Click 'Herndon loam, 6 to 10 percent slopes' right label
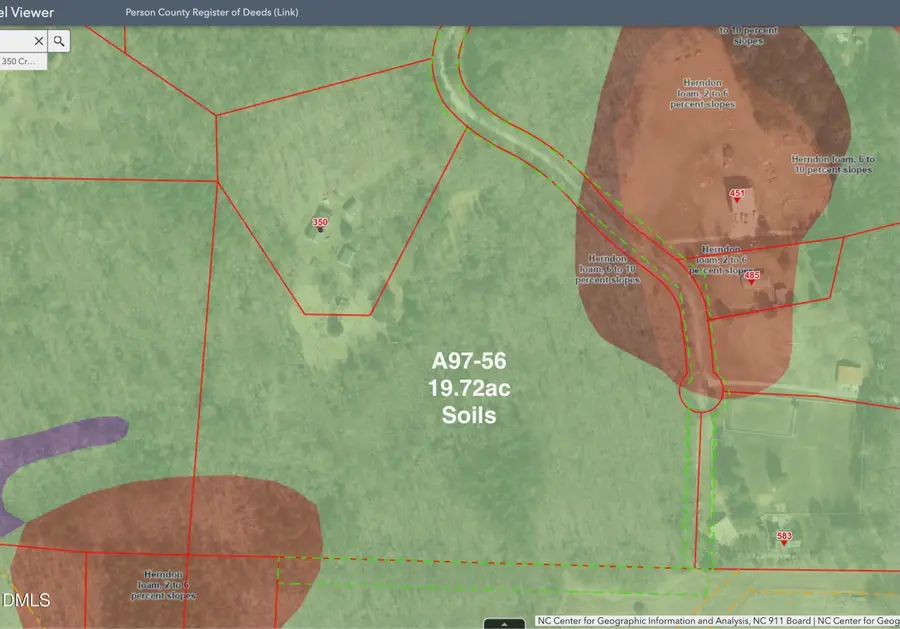Viewport: 900px width, 629px height. point(833,164)
